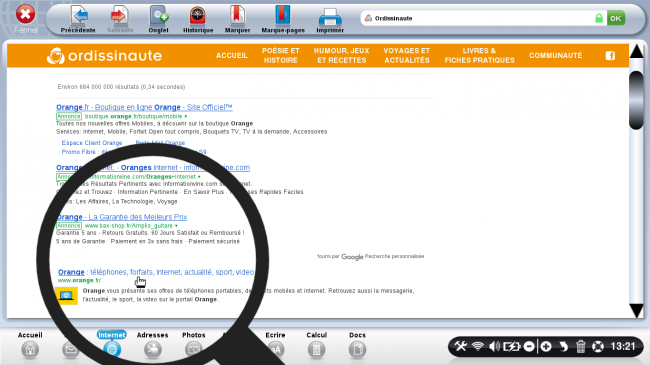Image resolution: width=650 pixels, height=365 pixels.
Task: Bookmark this page with Marquer
Action: pyautogui.click(x=237, y=19)
